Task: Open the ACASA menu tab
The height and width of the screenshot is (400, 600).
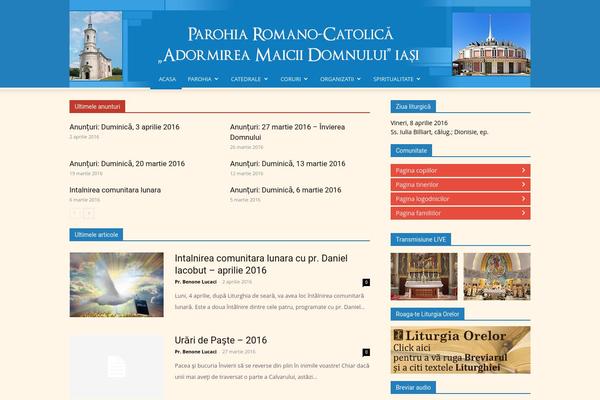Action: 166,78
